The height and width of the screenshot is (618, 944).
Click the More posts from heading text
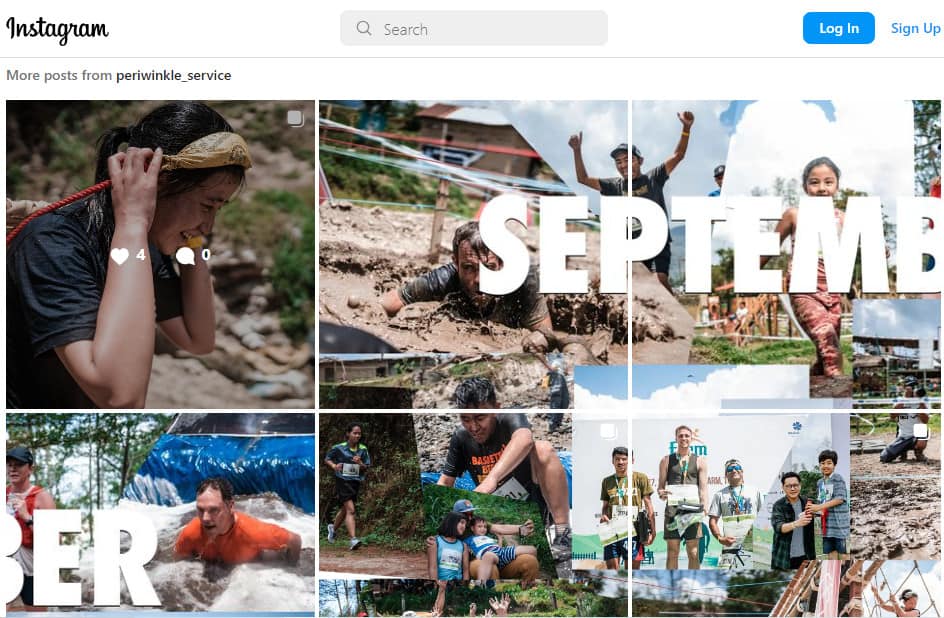click(x=59, y=75)
